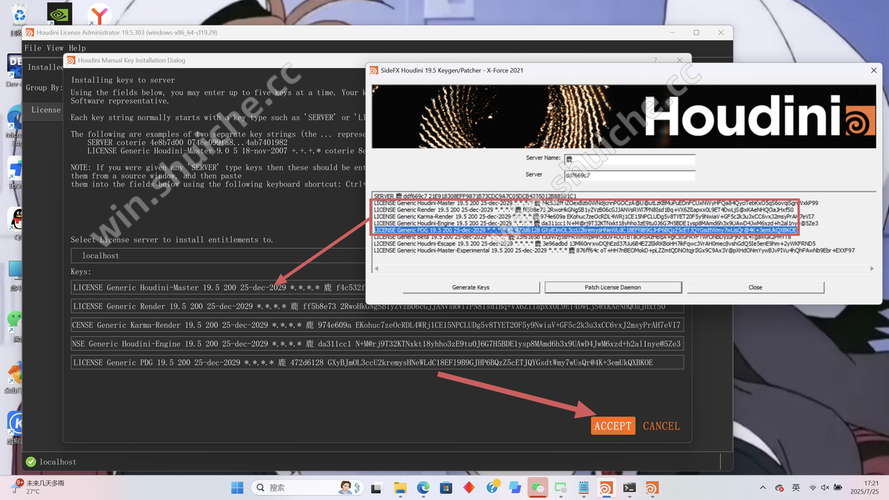Click the keygen Close button
Image resolution: width=889 pixels, height=500 pixels.
coord(755,287)
